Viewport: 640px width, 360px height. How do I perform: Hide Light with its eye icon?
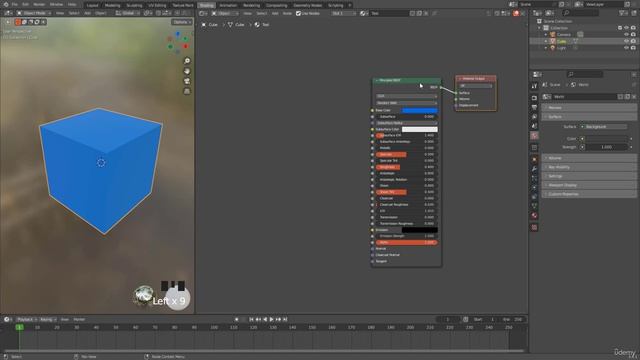click(626, 48)
